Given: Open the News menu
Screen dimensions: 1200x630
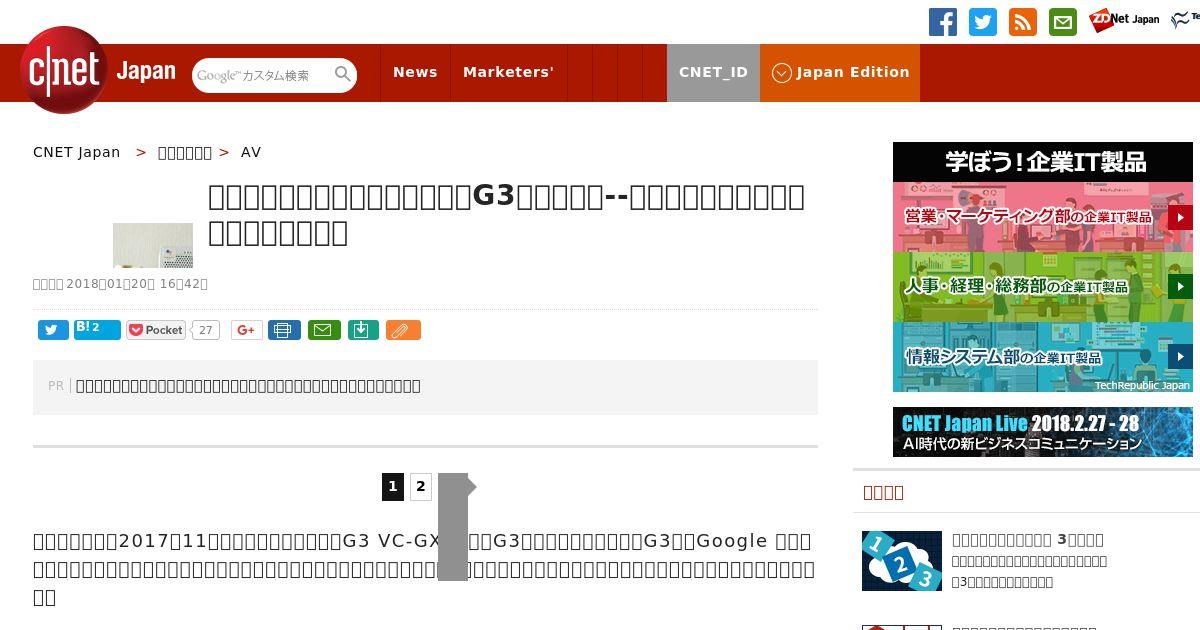Looking at the screenshot, I should [x=415, y=72].
